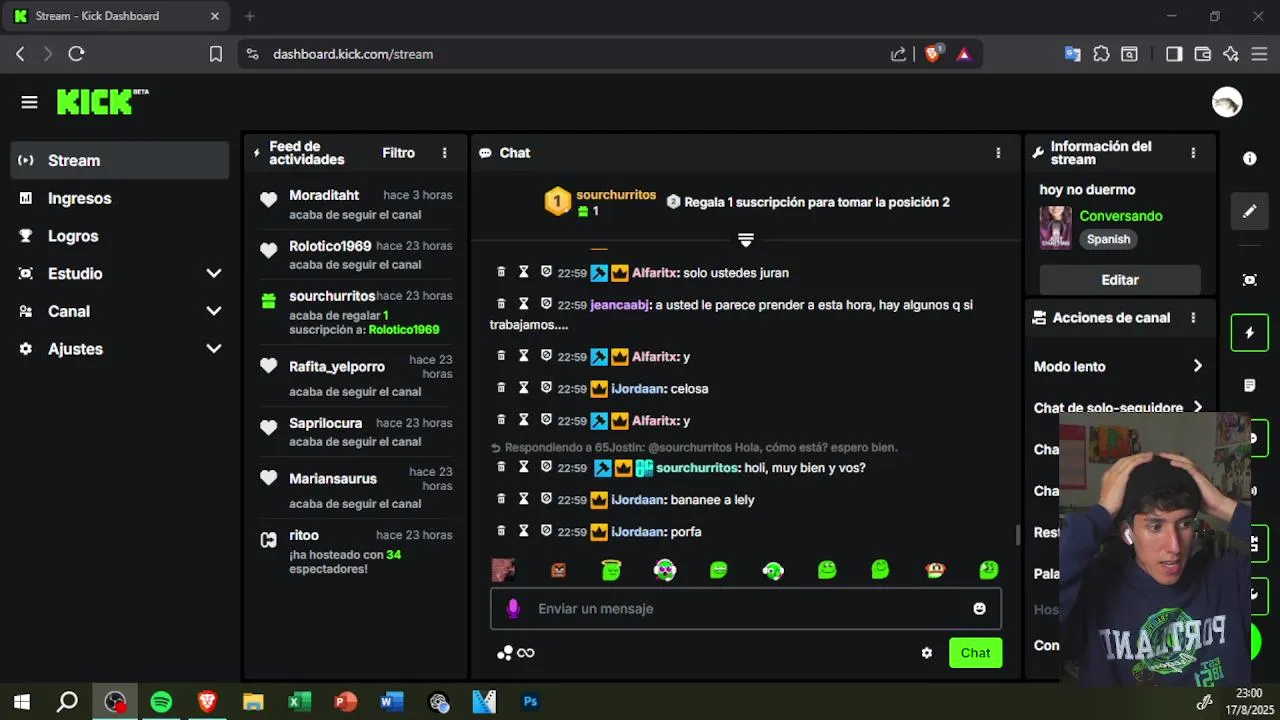Click the green Chat send button
The image size is (1280, 720).
[975, 653]
